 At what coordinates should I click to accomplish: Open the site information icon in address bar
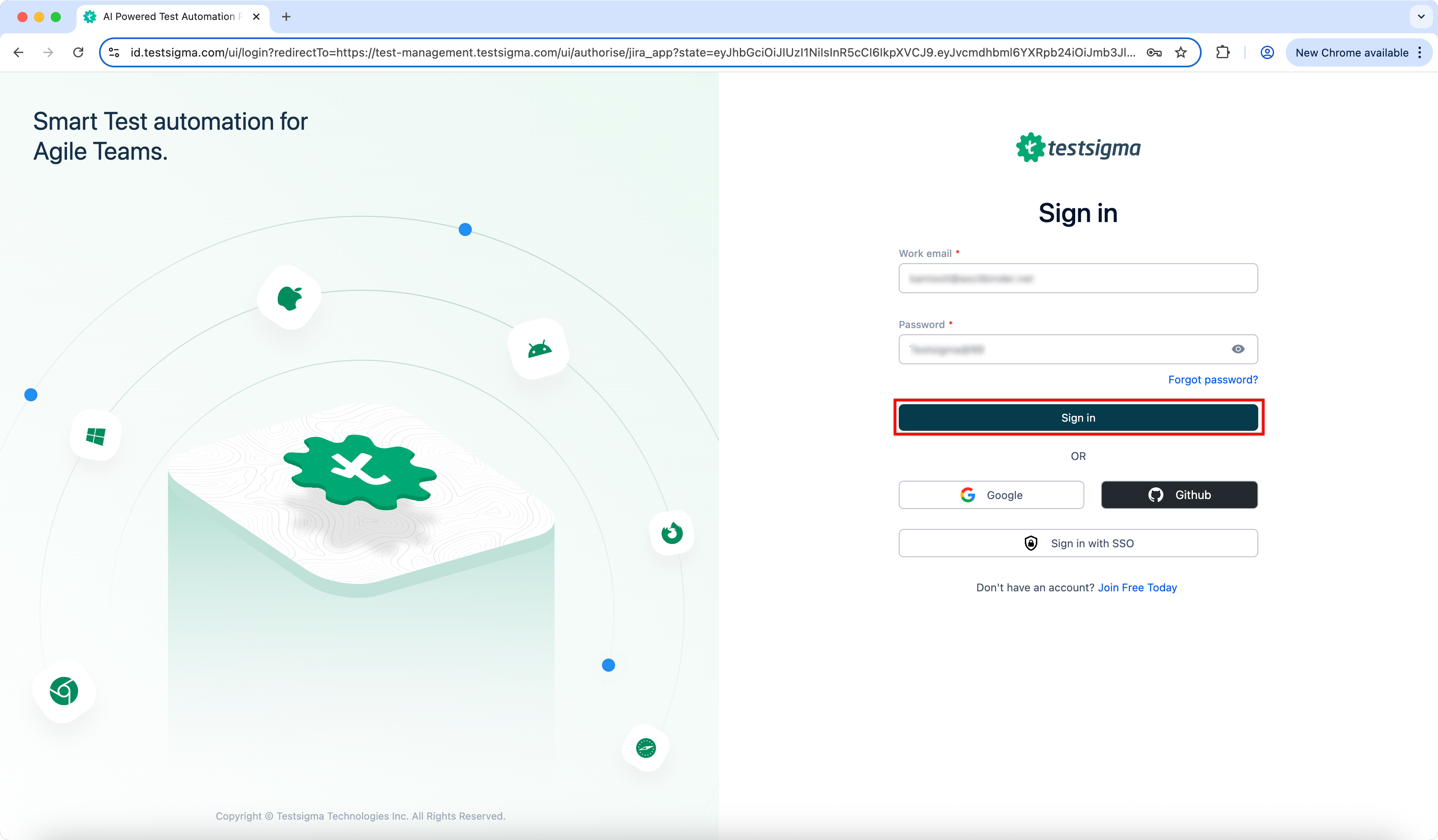[114, 52]
